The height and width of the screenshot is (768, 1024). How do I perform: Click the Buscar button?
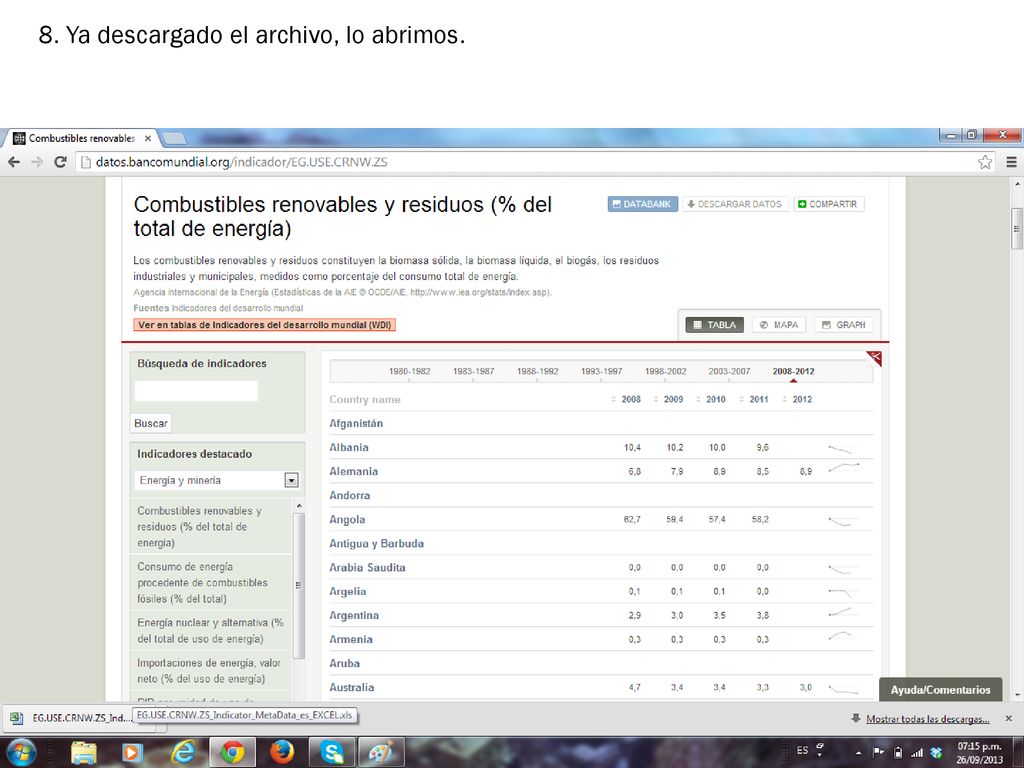click(151, 423)
